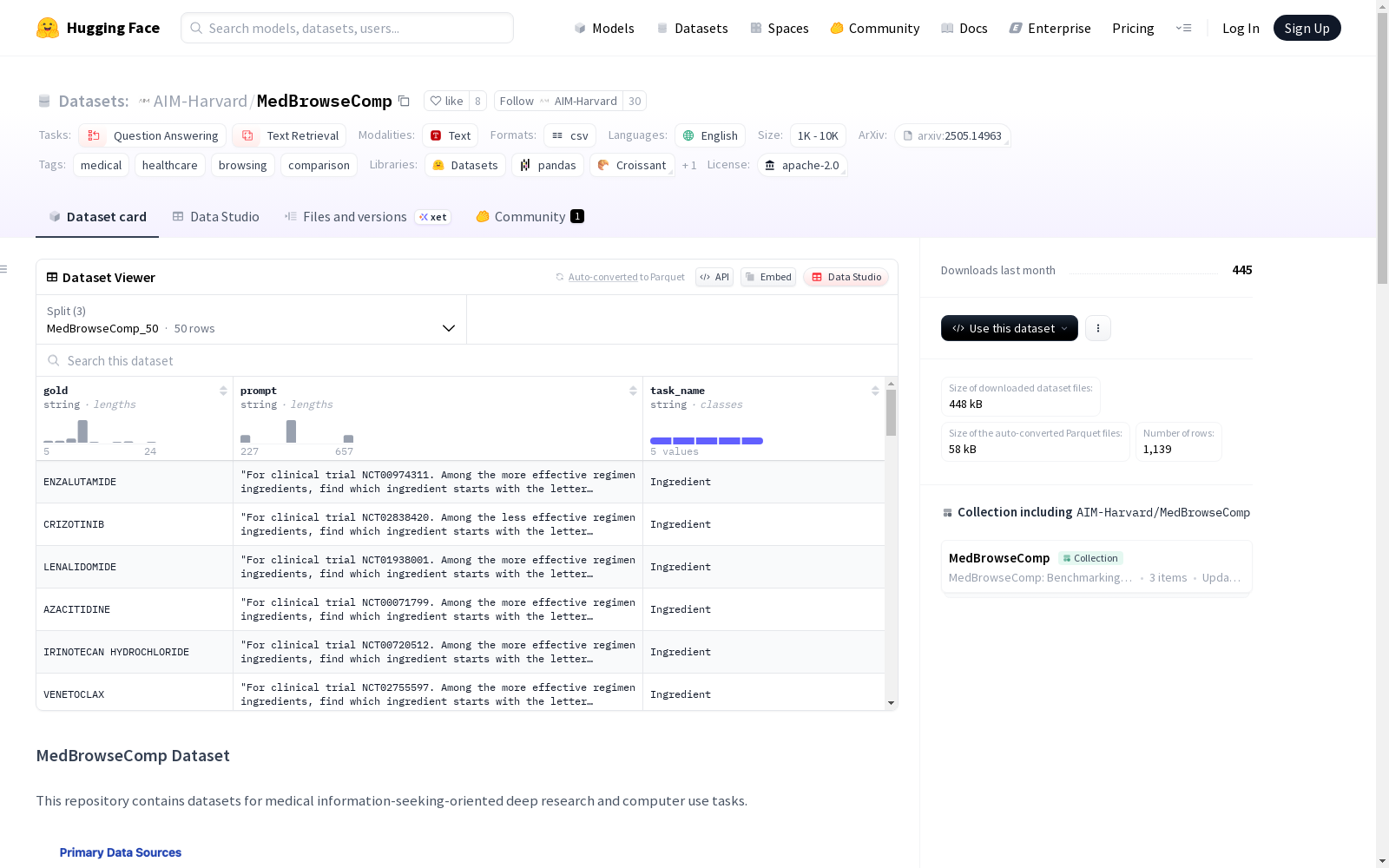Click the healthcare tag

click(170, 165)
